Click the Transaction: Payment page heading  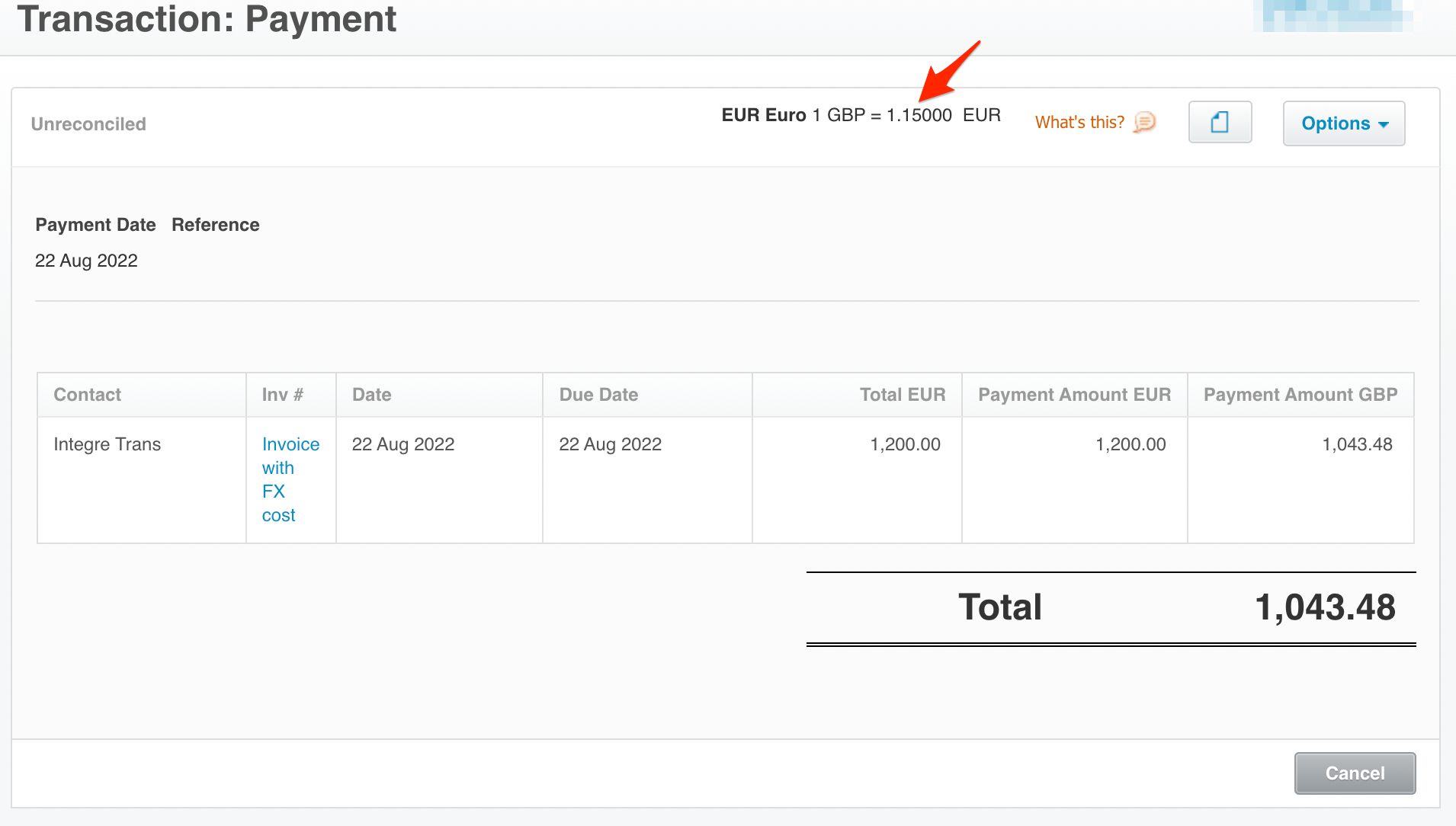[x=207, y=19]
